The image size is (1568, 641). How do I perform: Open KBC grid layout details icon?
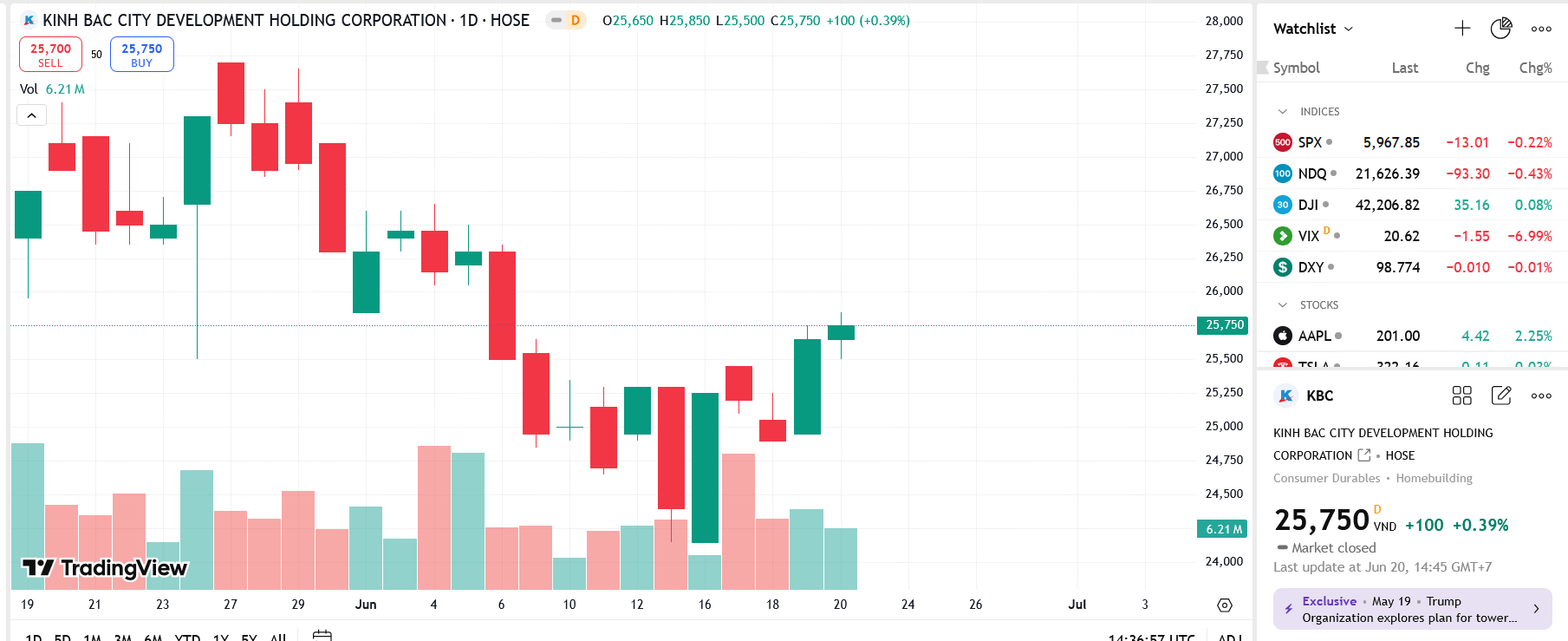[x=1462, y=396]
